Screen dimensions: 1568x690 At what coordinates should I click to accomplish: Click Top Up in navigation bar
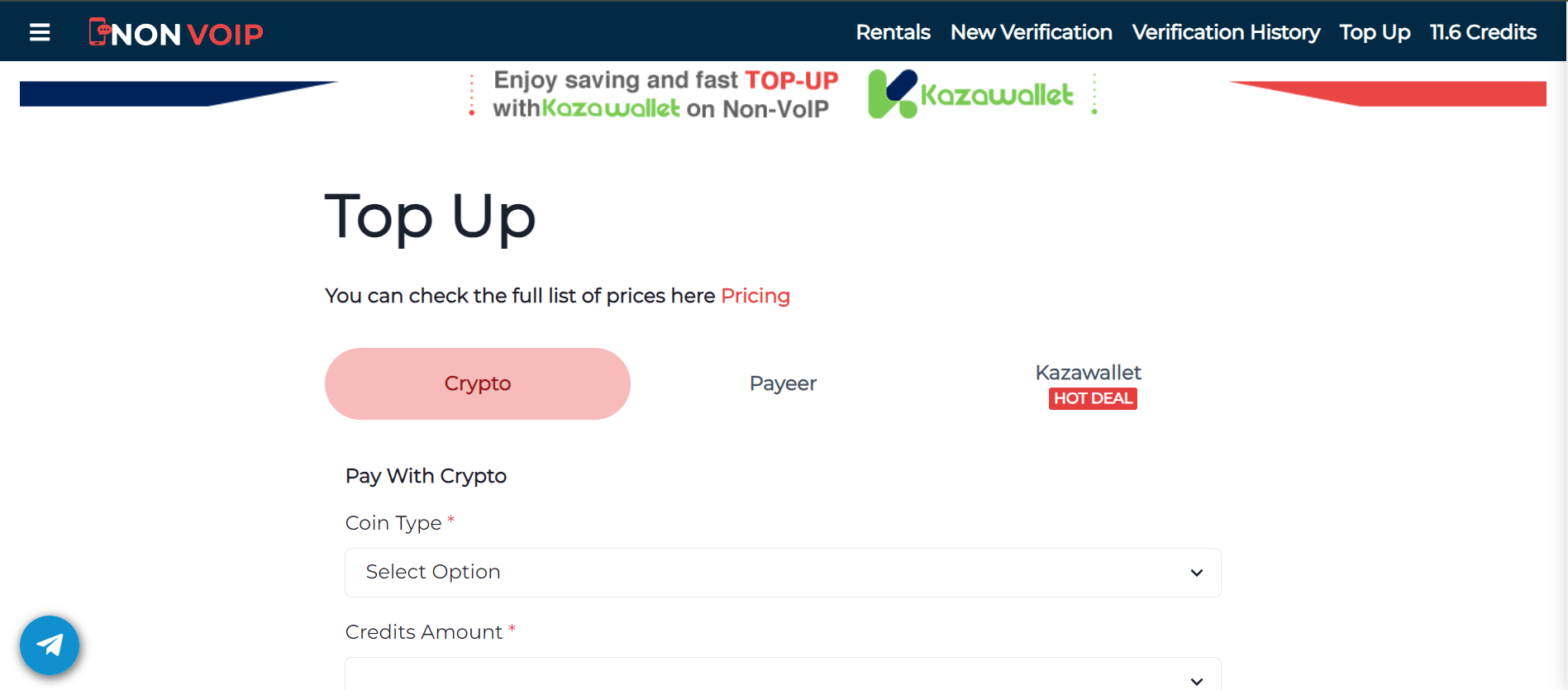pos(1375,32)
